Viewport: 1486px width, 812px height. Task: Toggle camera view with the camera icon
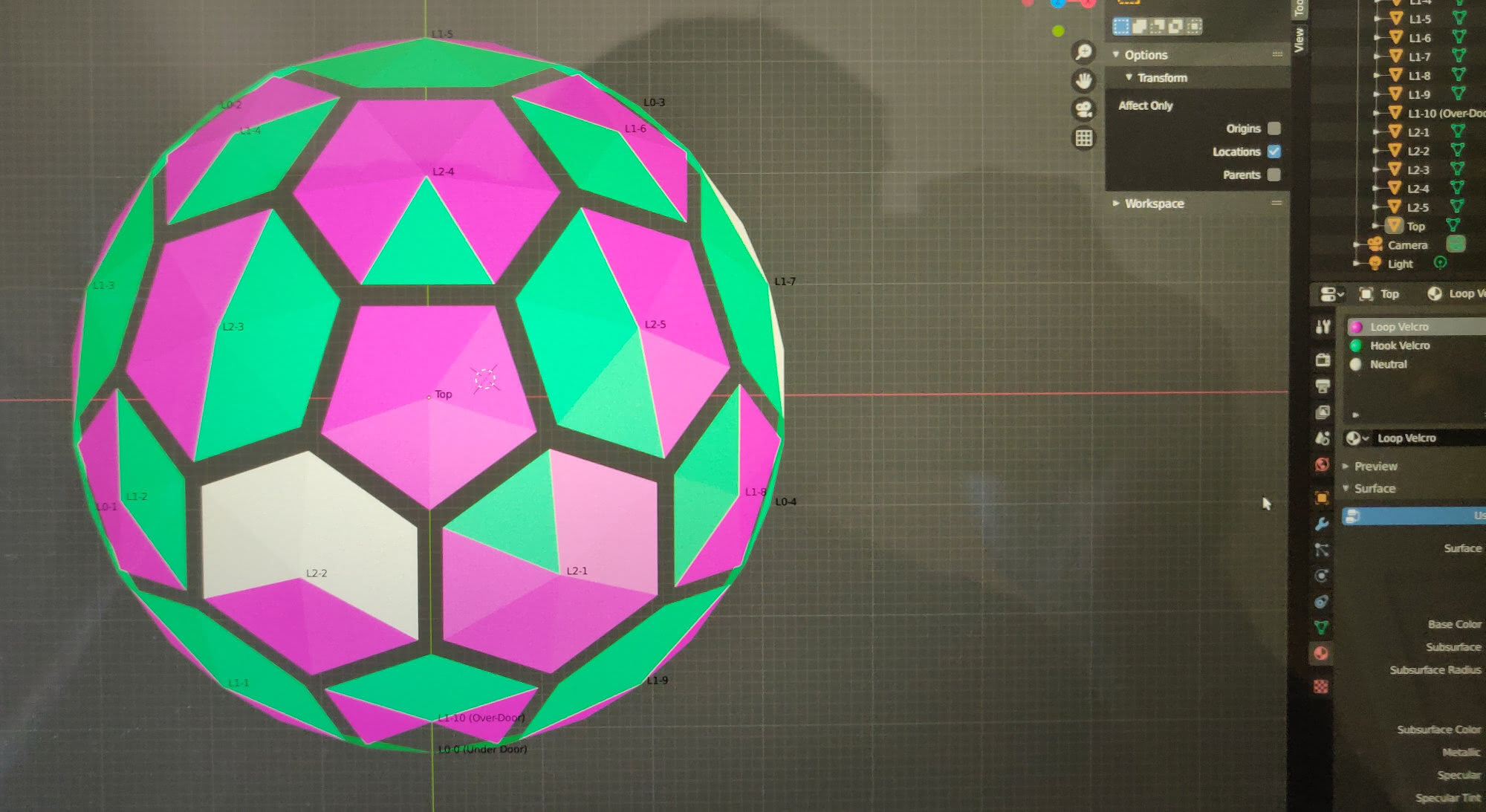pyautogui.click(x=1084, y=109)
